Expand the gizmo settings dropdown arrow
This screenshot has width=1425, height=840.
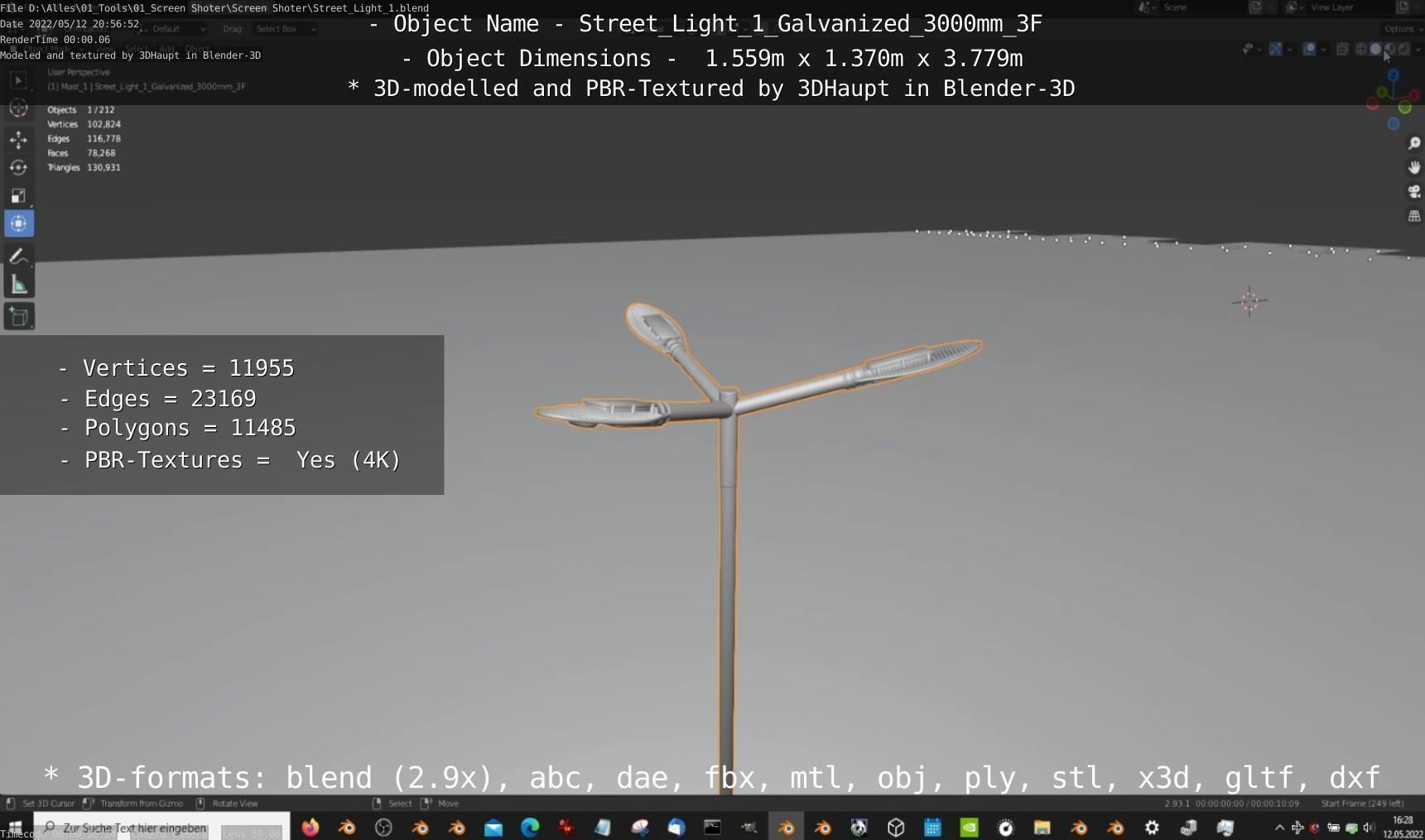tap(1290, 50)
